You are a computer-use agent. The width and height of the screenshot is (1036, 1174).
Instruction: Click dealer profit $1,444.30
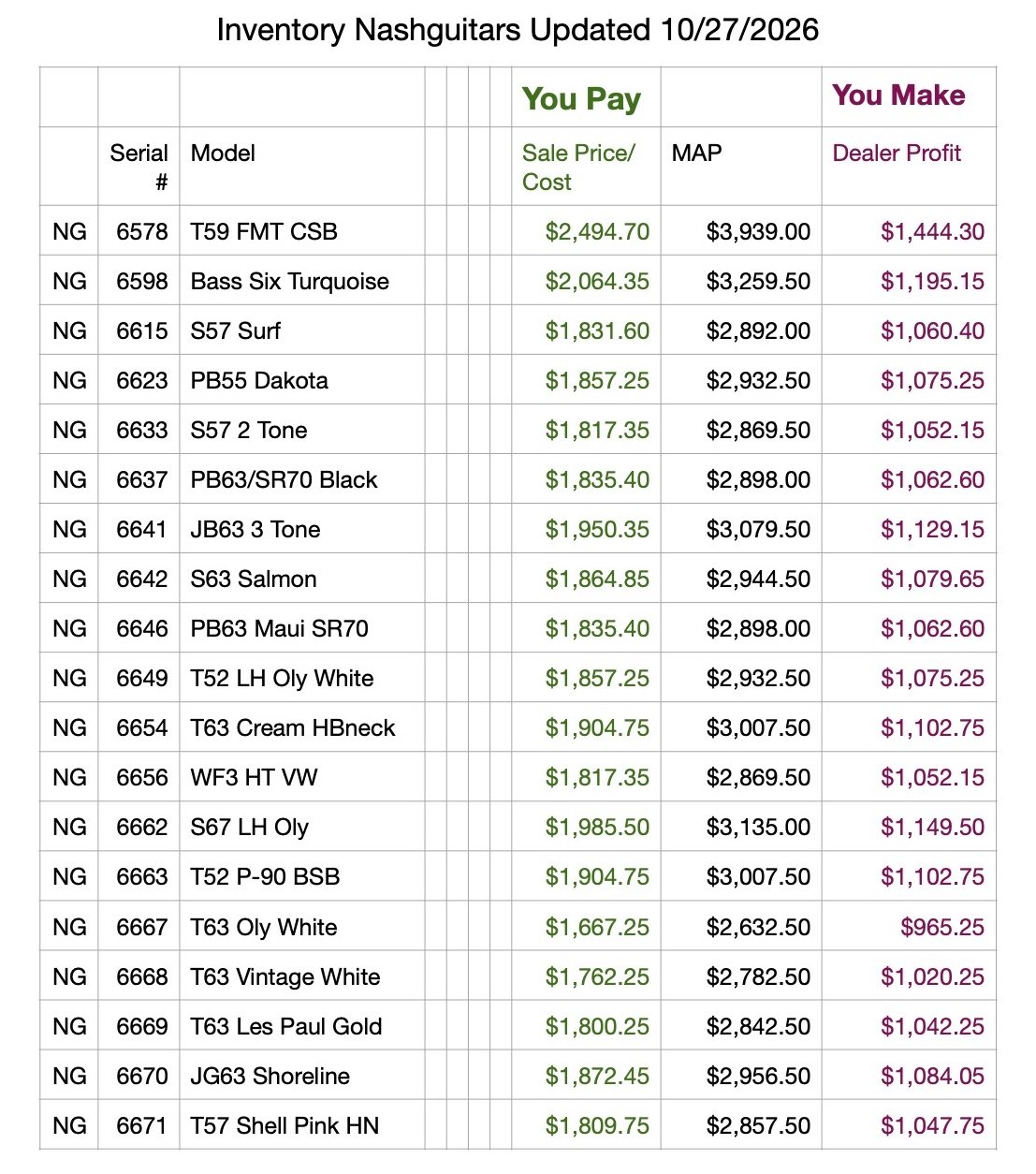click(932, 231)
